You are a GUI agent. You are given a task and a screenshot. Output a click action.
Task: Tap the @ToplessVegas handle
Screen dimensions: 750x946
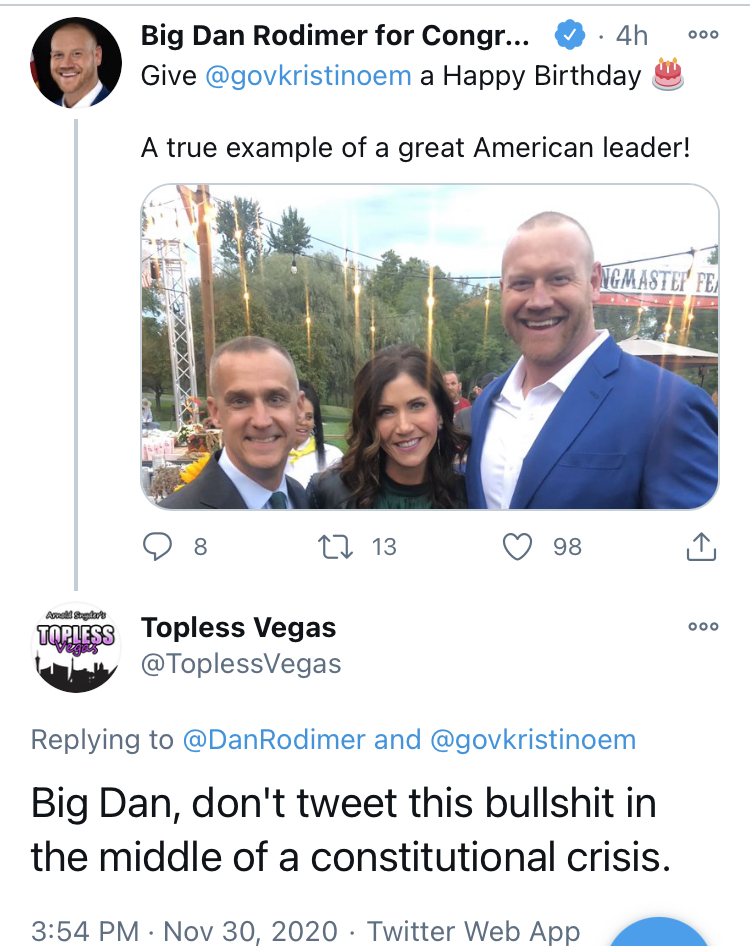pos(241,663)
